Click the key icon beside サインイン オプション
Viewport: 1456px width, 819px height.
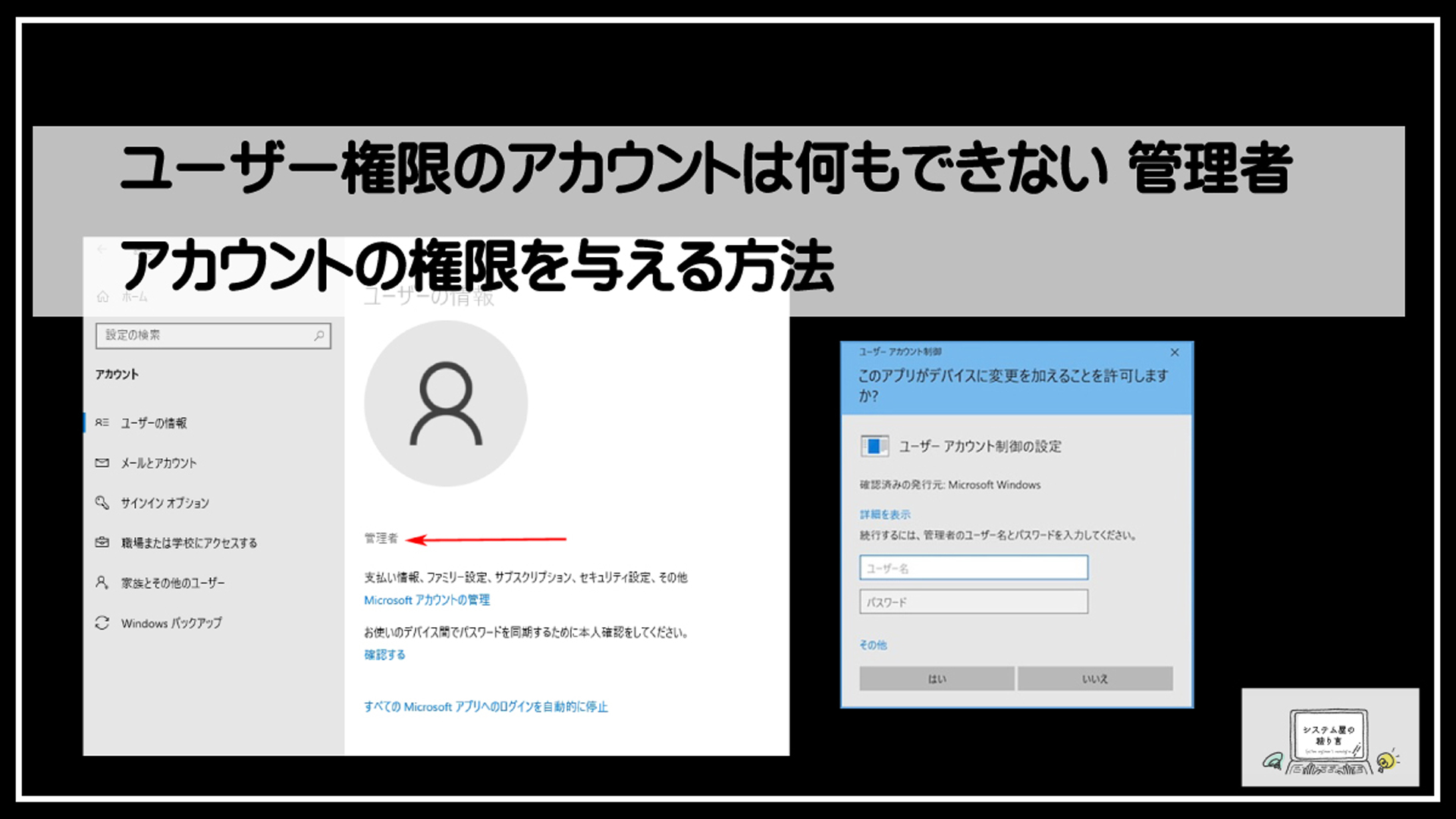click(102, 502)
